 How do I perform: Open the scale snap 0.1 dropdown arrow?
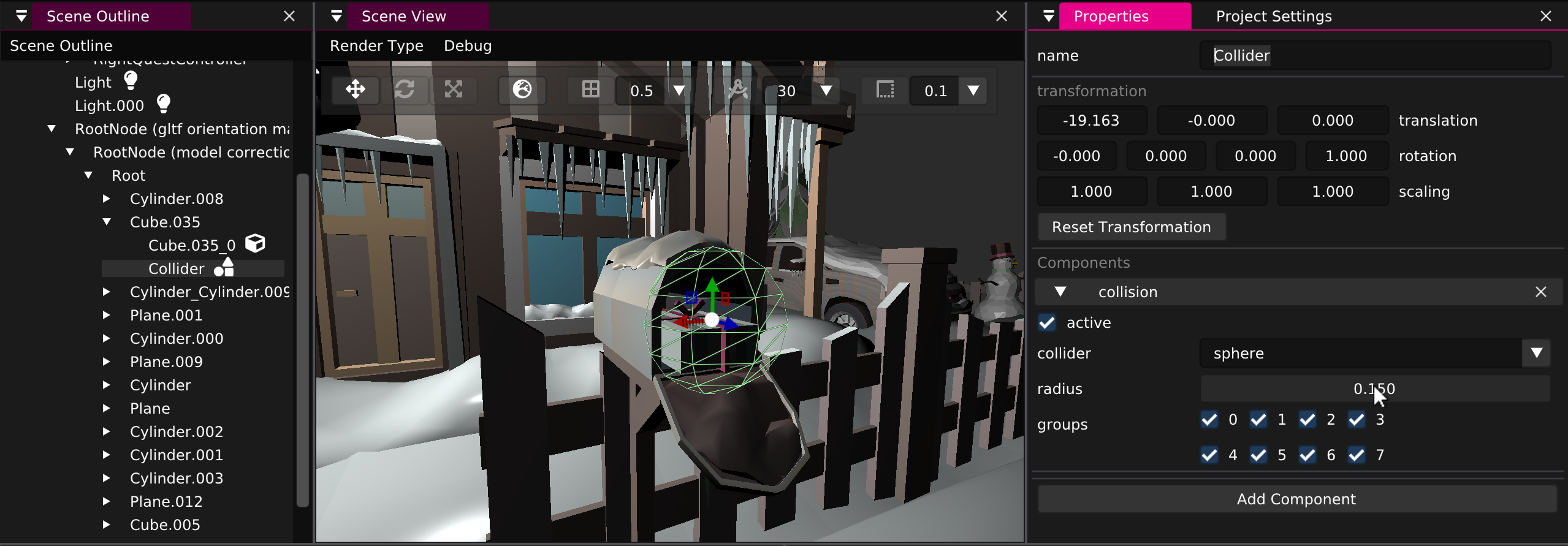(x=973, y=90)
